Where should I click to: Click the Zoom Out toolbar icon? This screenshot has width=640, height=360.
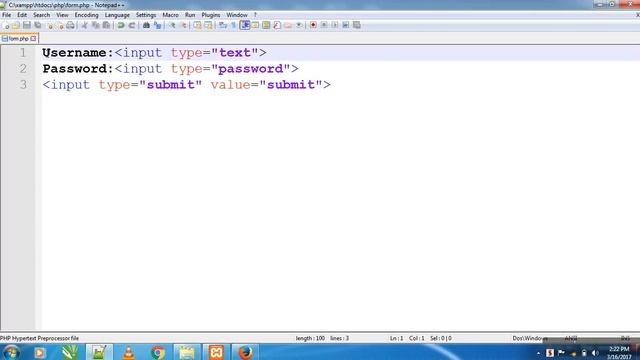coord(183,25)
